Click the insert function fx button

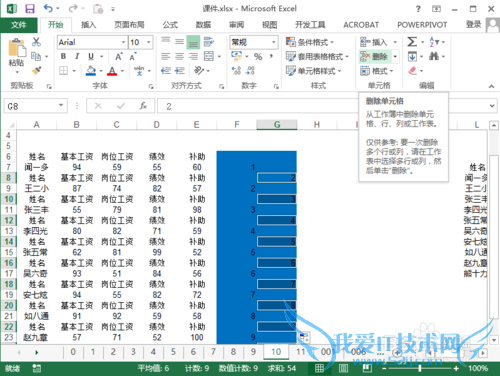143,106
